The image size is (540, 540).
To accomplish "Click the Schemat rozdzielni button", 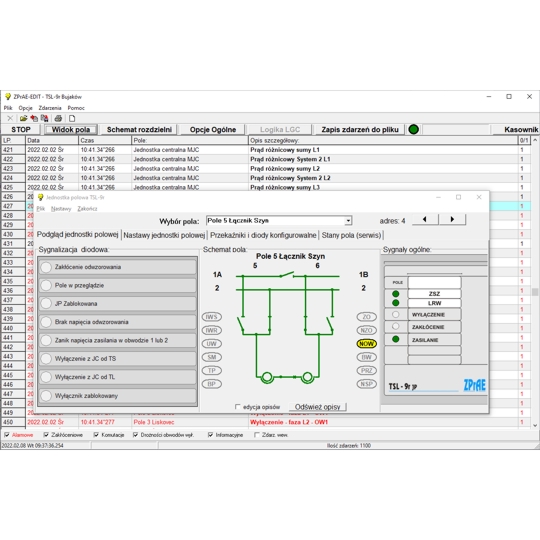I will 139,129.
